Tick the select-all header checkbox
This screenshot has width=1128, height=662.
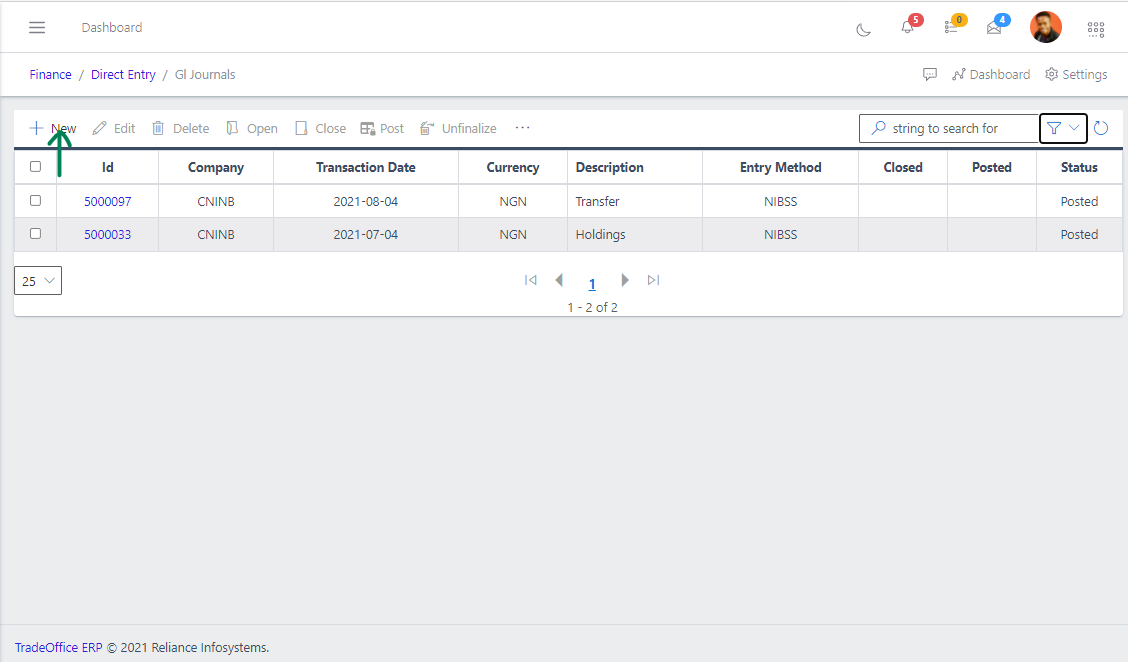[x=36, y=167]
